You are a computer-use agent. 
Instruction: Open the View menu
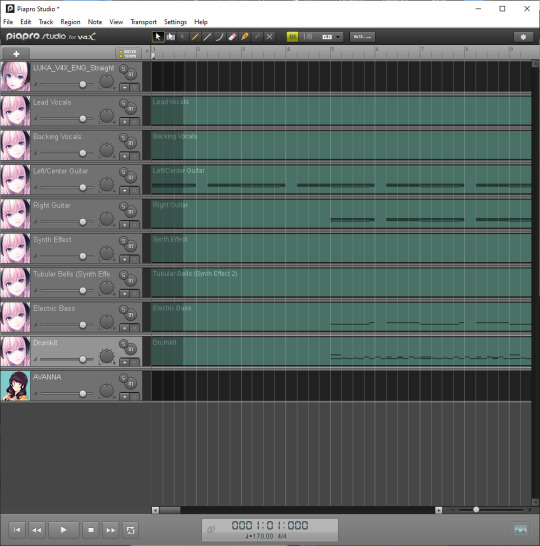pyautogui.click(x=116, y=22)
